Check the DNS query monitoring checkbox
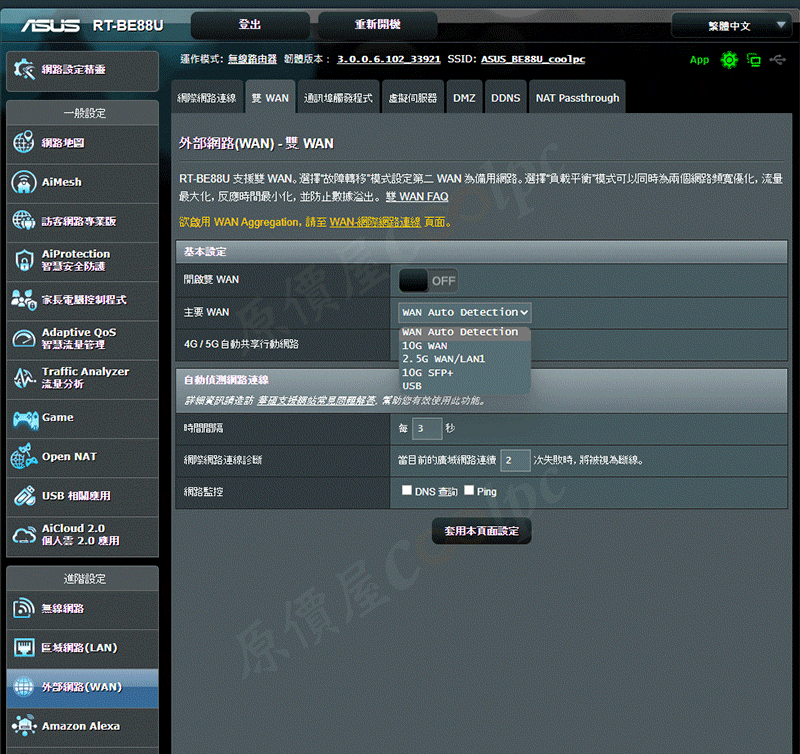 click(x=407, y=490)
